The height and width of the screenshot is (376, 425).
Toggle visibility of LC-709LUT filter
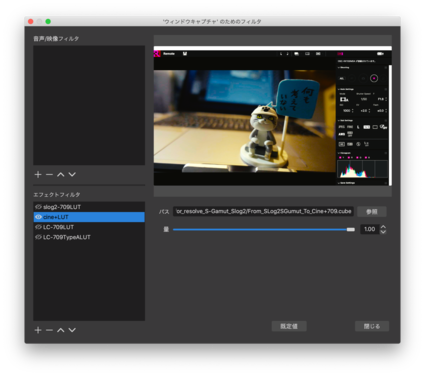38,227
